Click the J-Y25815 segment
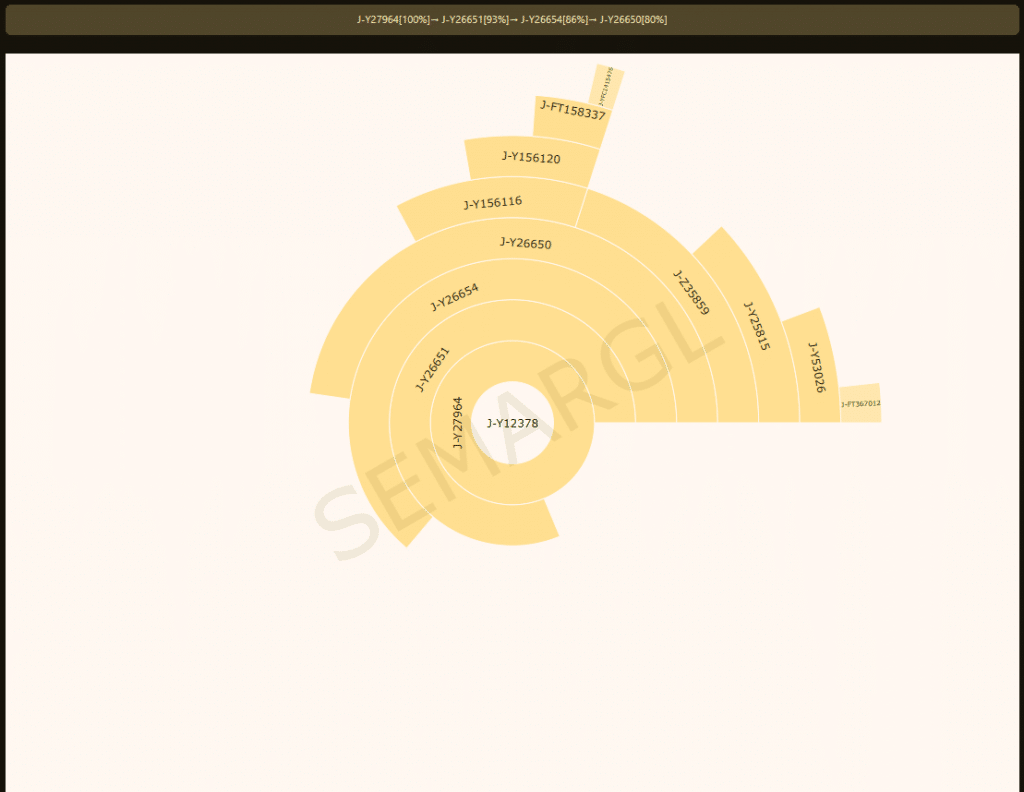 tap(757, 325)
